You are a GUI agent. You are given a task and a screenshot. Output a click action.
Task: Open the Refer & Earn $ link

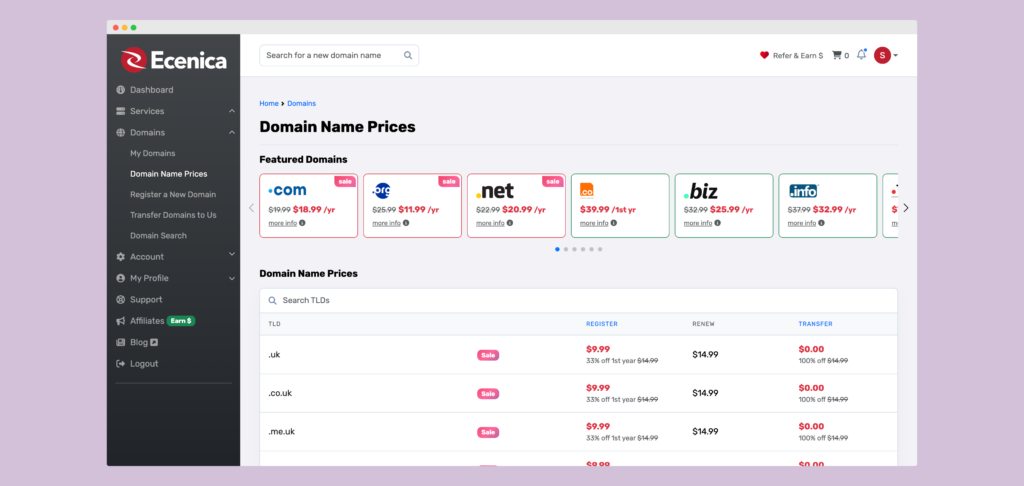(798, 56)
